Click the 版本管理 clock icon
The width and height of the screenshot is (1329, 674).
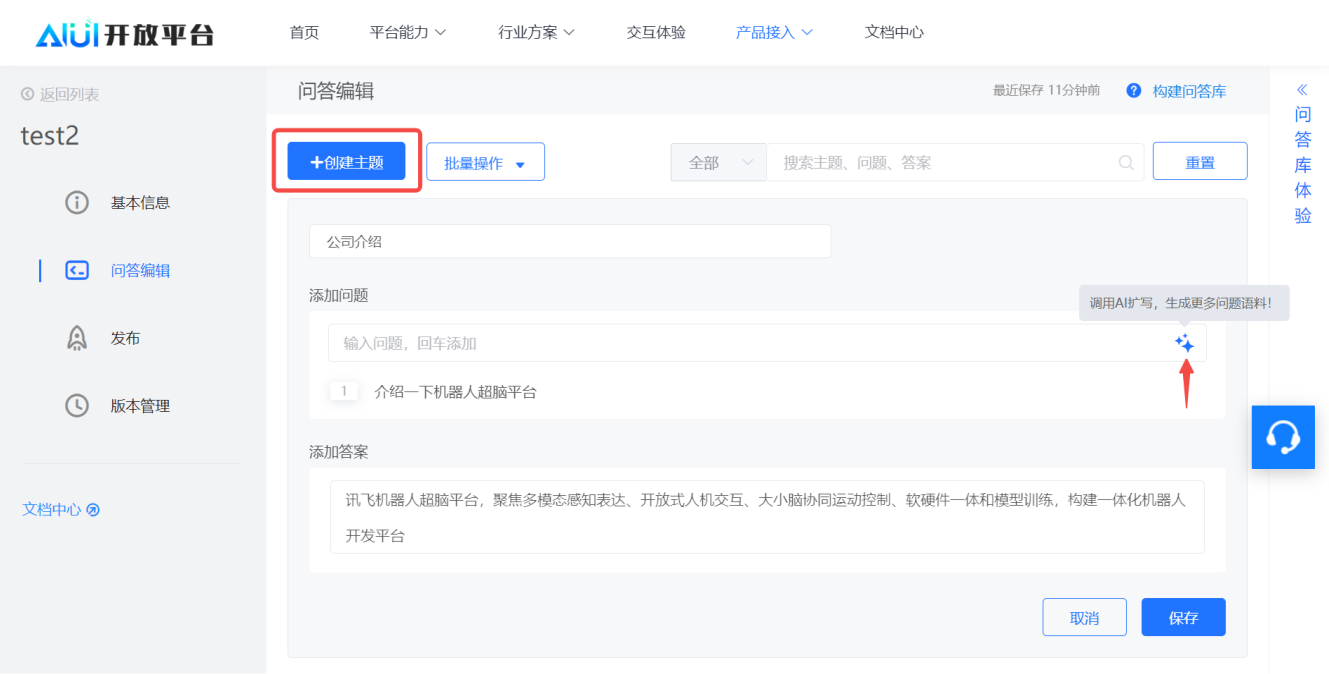click(77, 406)
